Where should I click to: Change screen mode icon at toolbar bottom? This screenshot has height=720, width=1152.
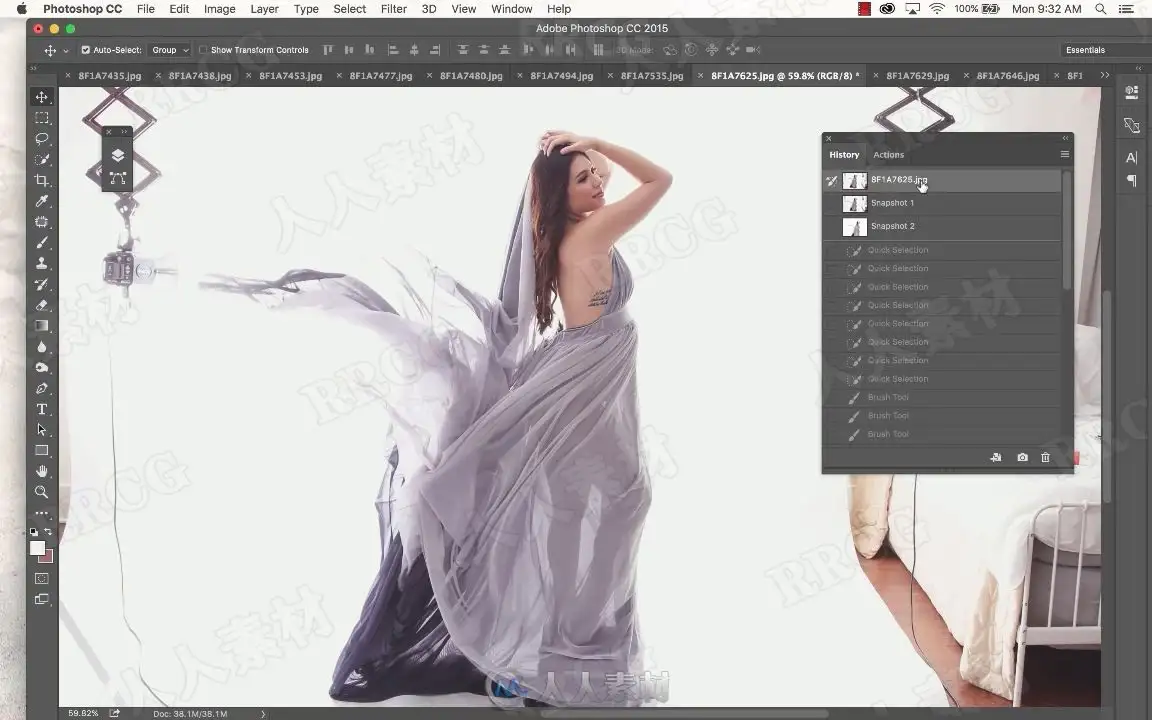click(x=42, y=600)
